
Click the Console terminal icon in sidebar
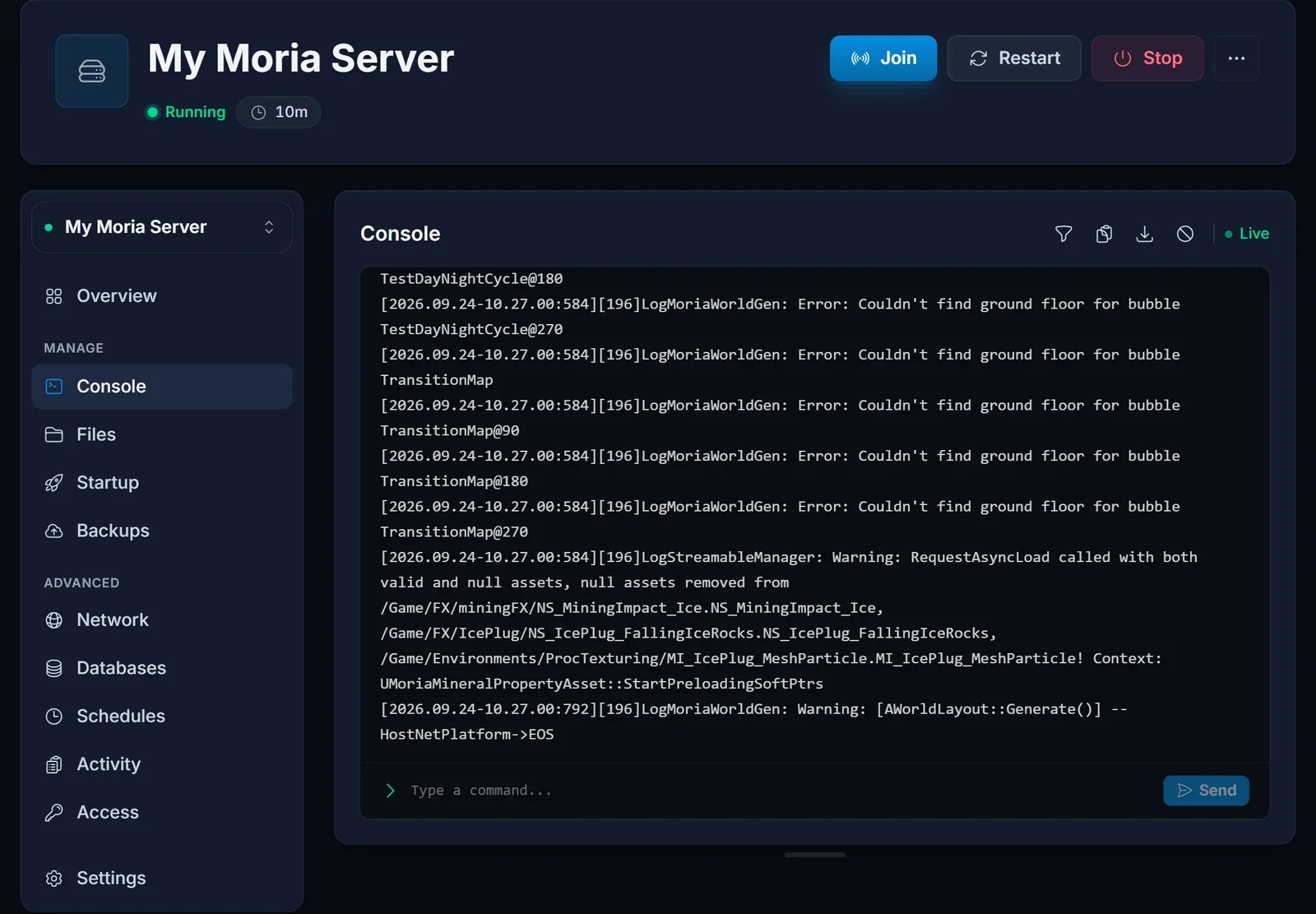pos(54,387)
